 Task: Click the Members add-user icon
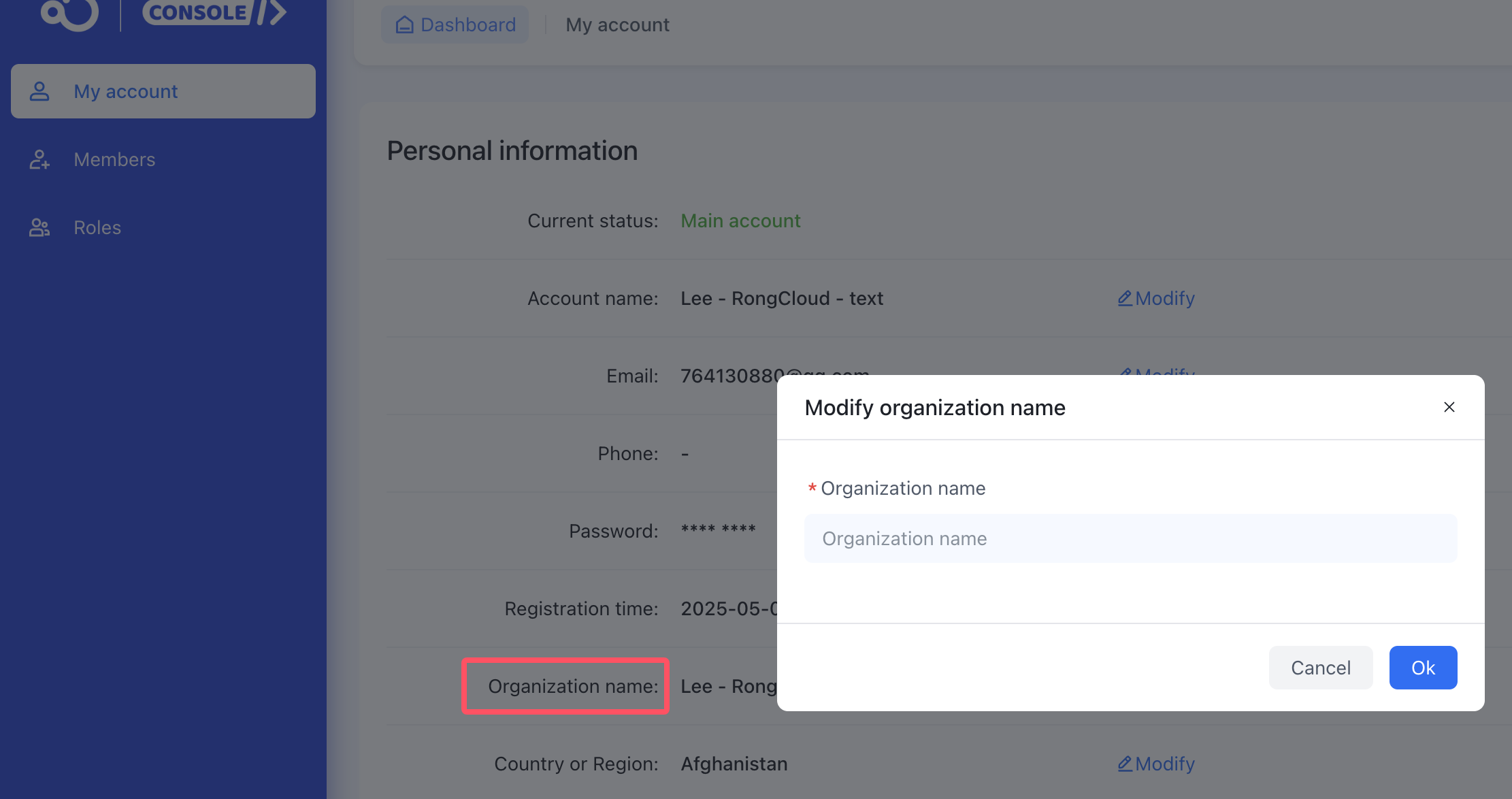39,159
